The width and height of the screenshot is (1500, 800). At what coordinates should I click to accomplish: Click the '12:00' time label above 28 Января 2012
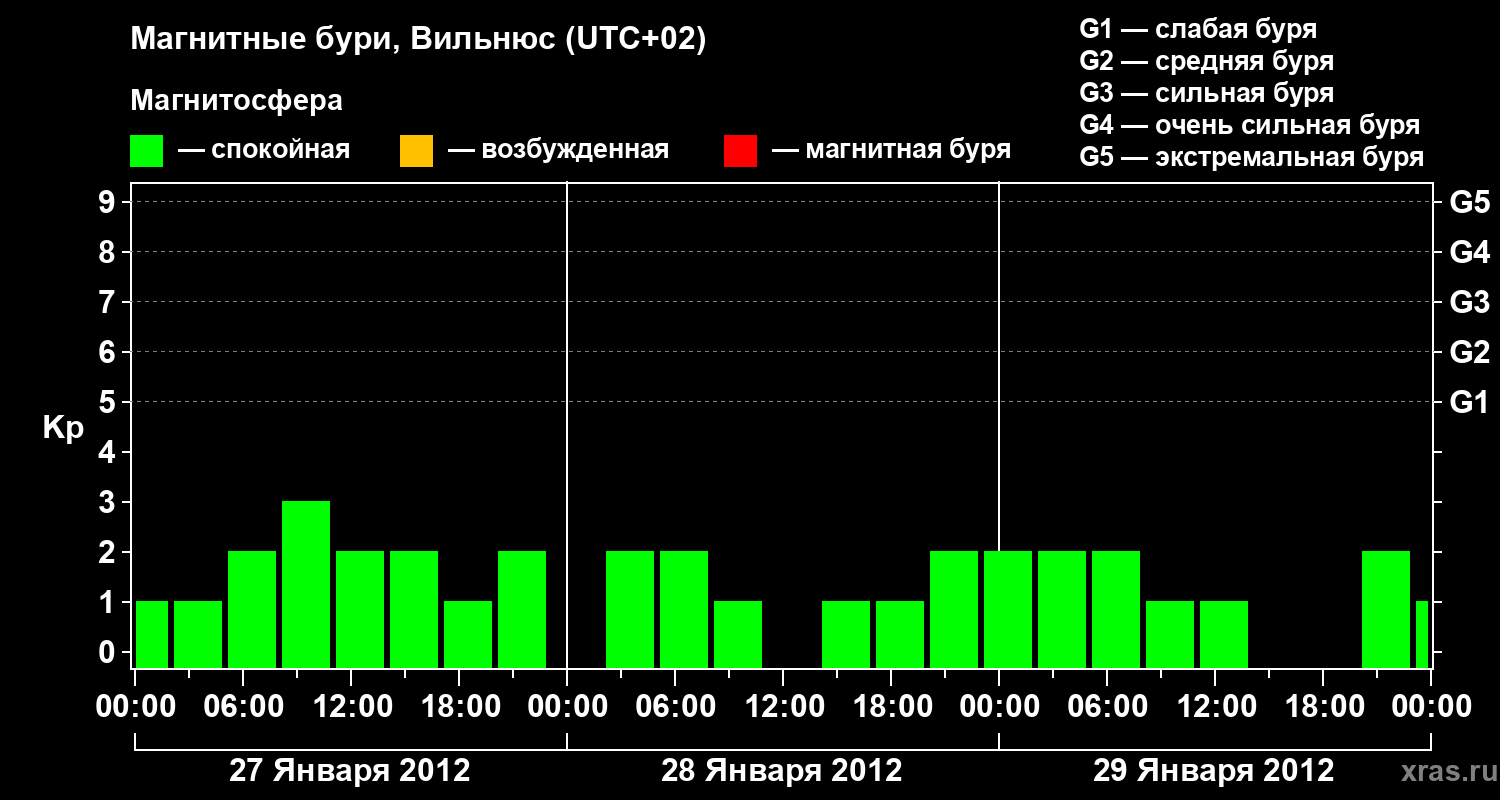click(783, 707)
